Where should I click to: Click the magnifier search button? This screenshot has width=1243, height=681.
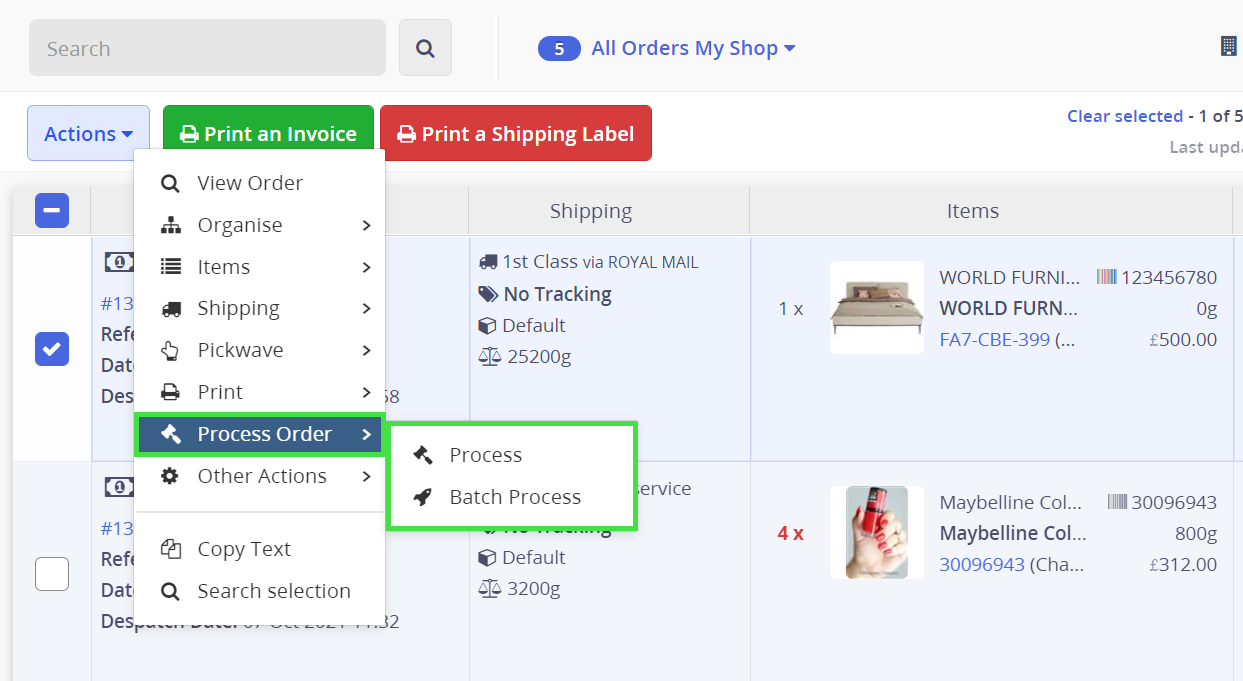coord(425,48)
